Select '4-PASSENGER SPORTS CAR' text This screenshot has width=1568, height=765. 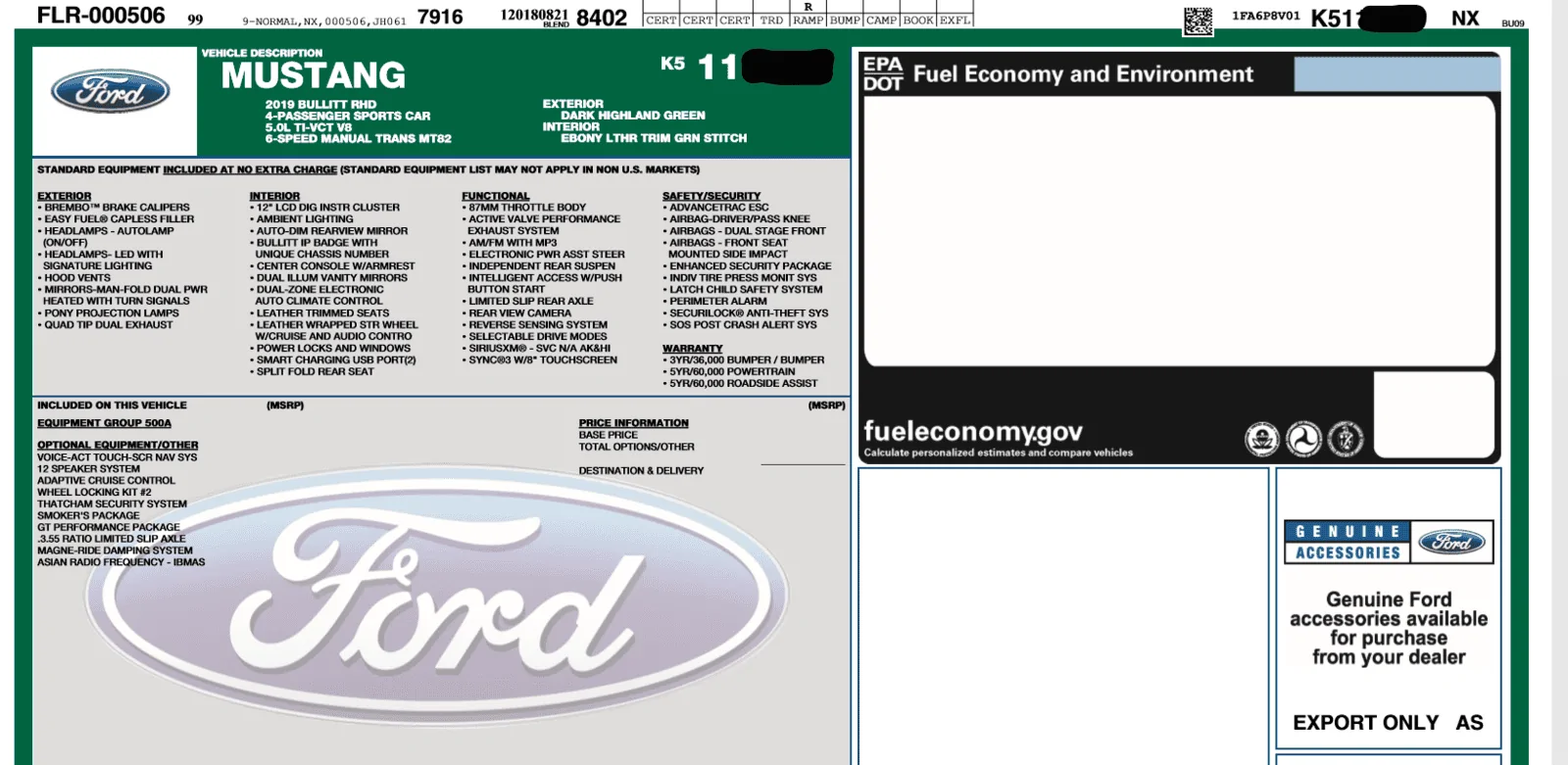(347, 116)
